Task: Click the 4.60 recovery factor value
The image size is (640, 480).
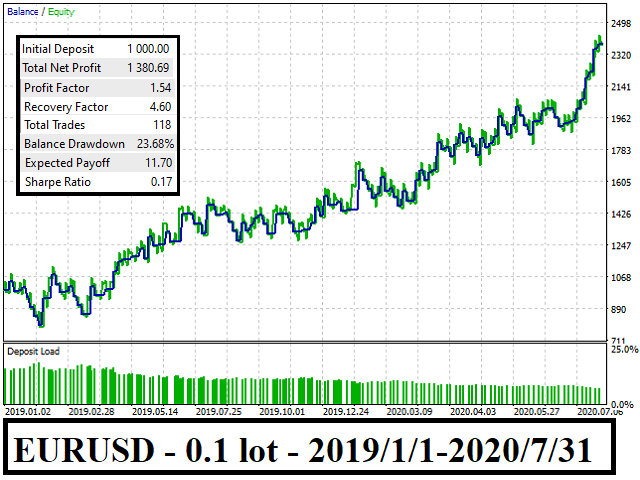Action: tap(160, 107)
